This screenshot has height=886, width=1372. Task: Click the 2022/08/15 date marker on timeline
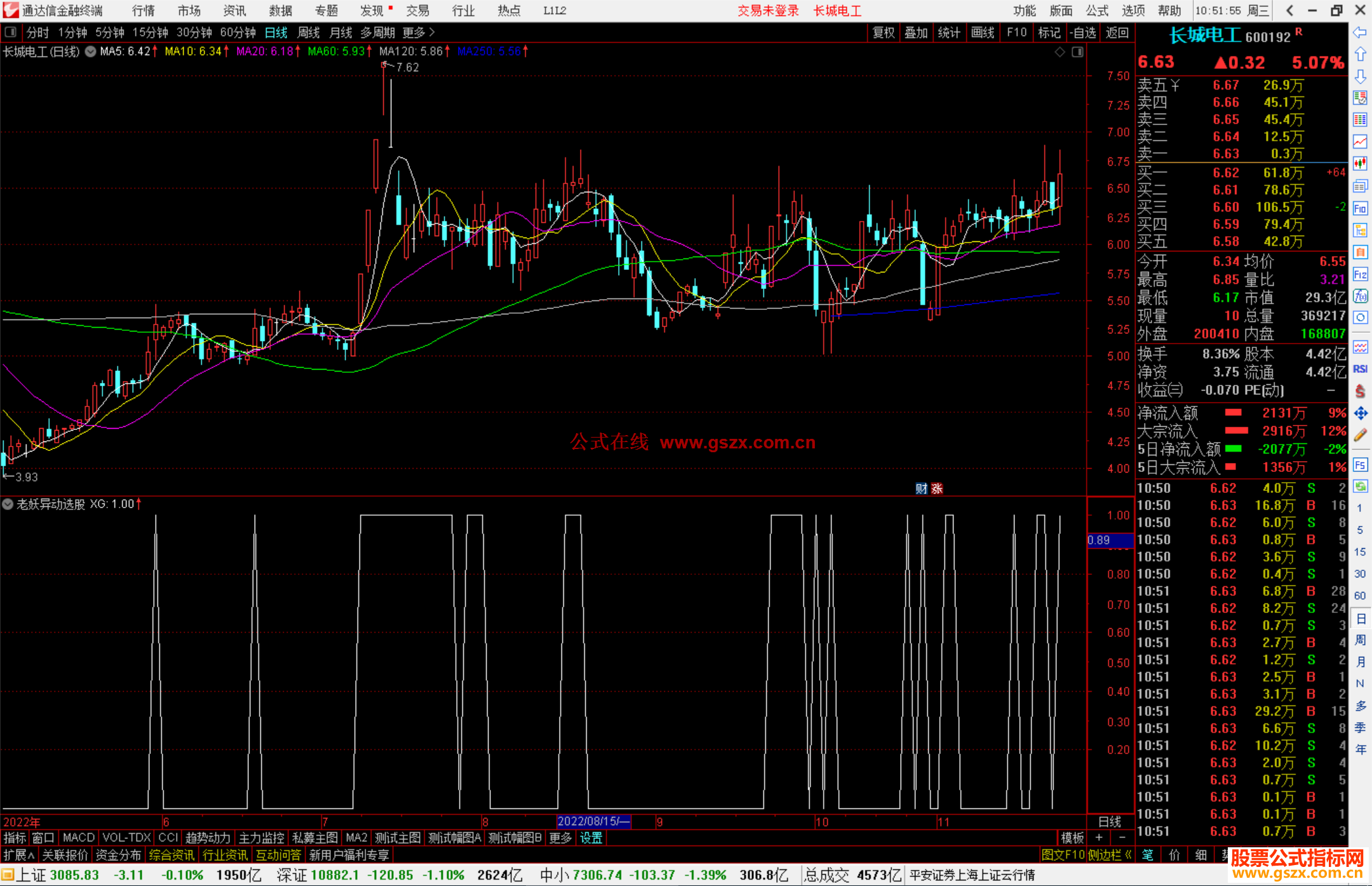(594, 821)
